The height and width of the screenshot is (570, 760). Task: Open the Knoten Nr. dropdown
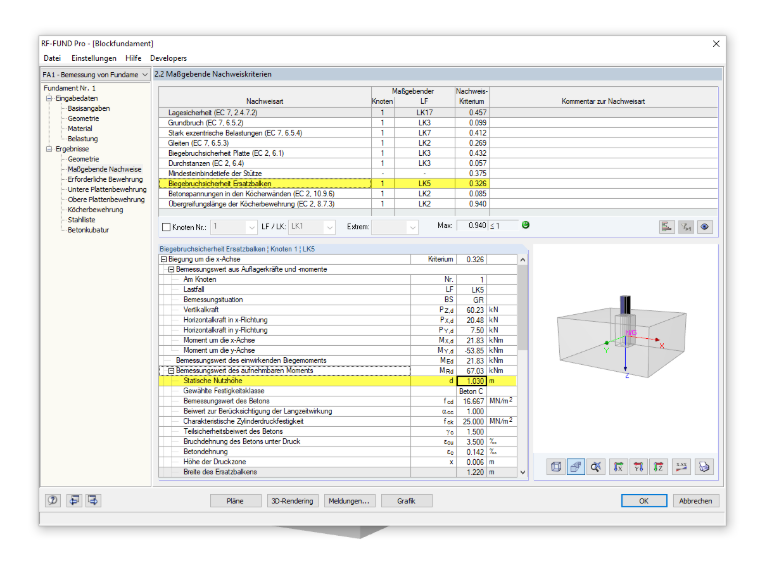coord(251,227)
